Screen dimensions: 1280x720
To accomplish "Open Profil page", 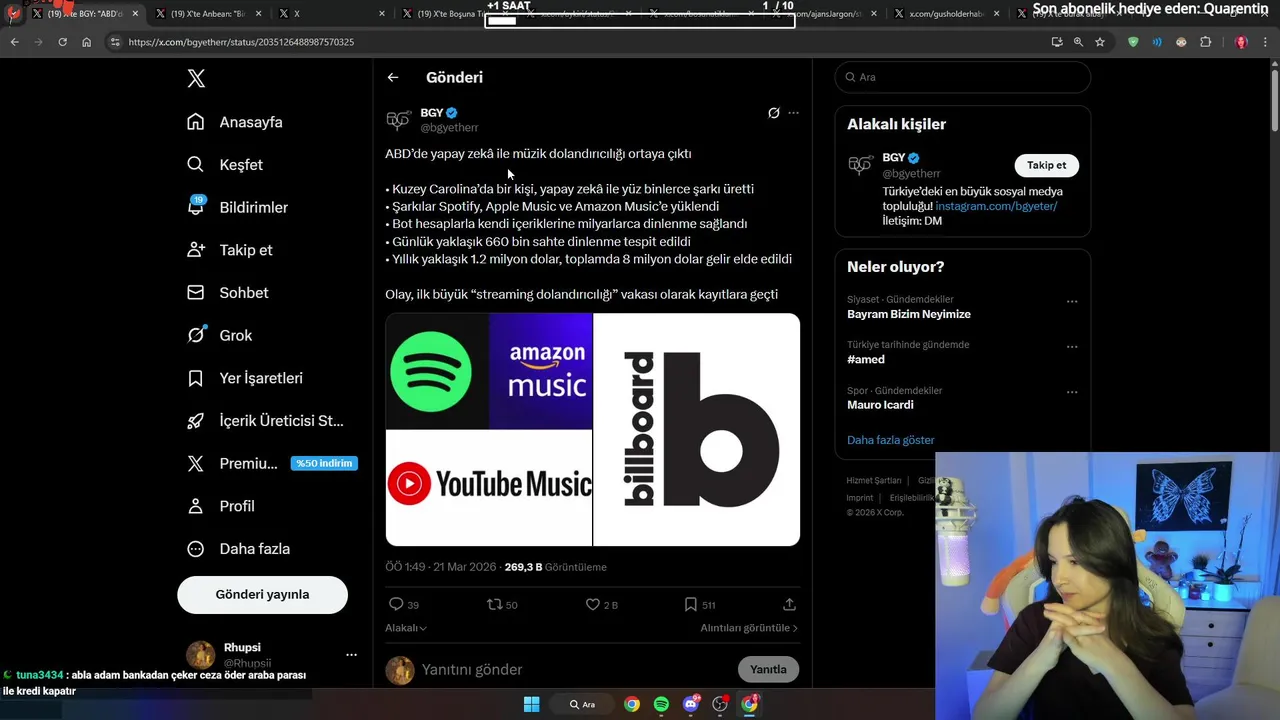I will [x=220, y=506].
